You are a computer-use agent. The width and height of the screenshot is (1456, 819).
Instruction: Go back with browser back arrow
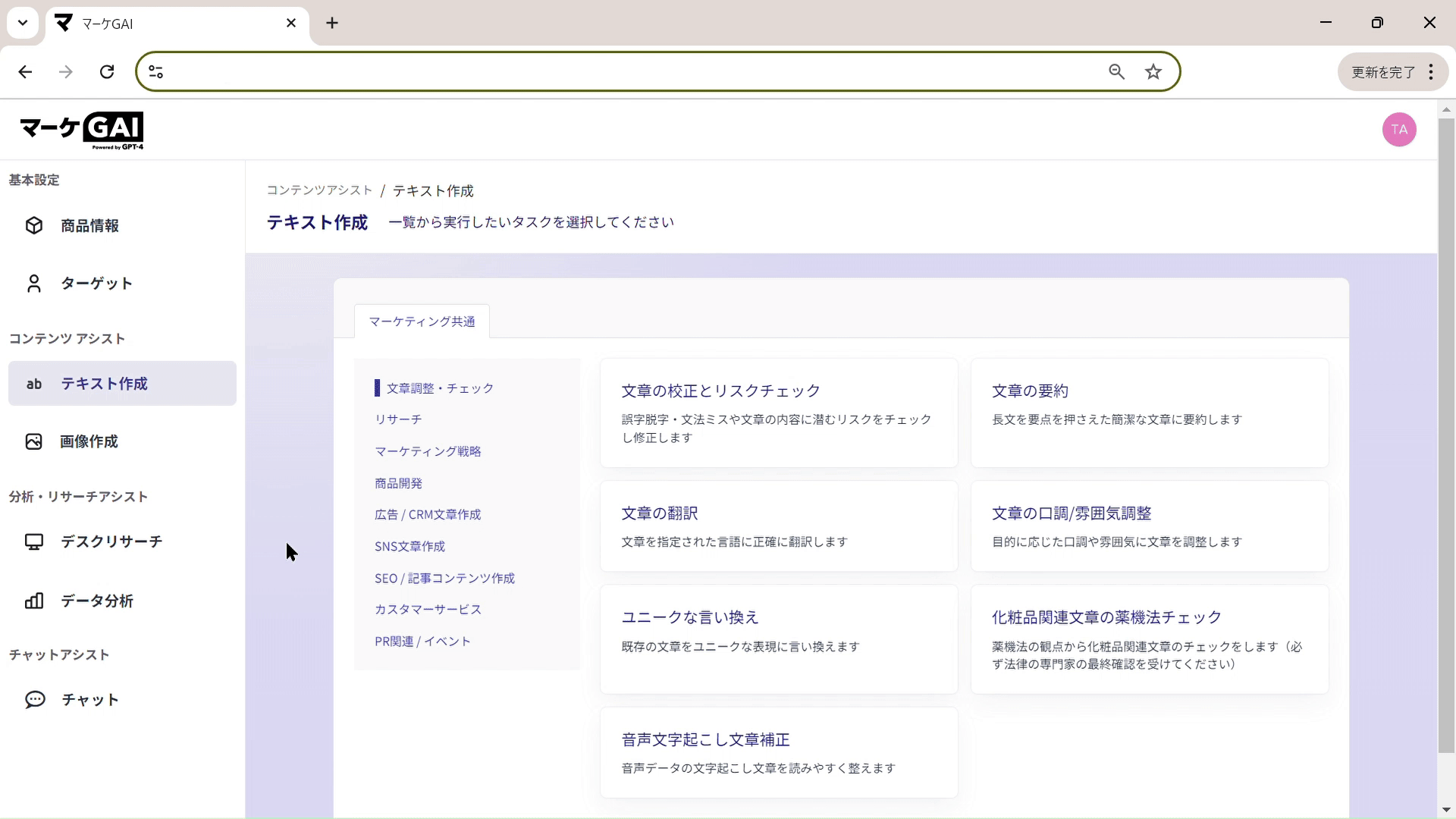click(x=25, y=71)
